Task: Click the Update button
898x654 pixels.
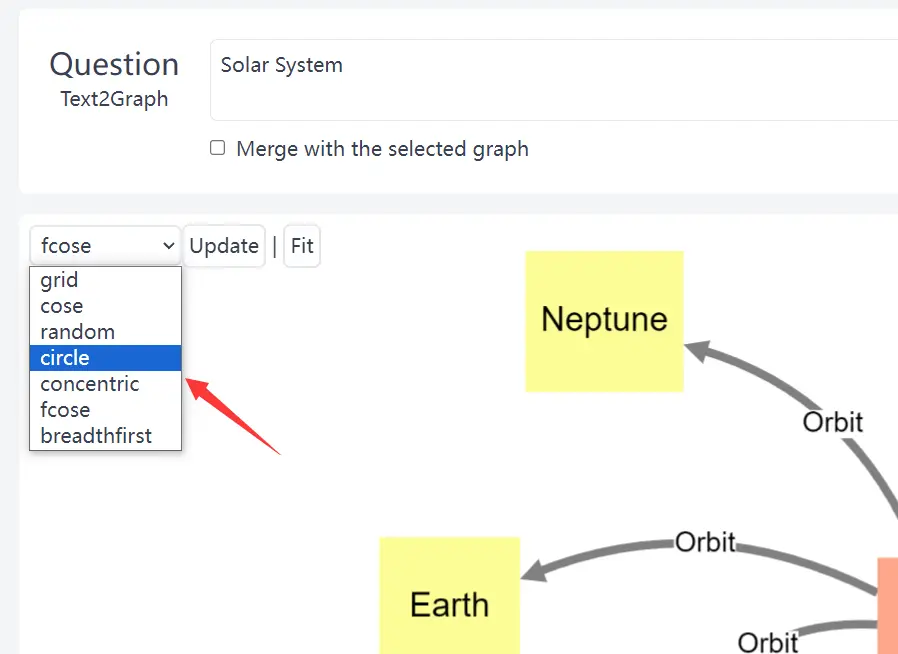Action: coord(223,245)
